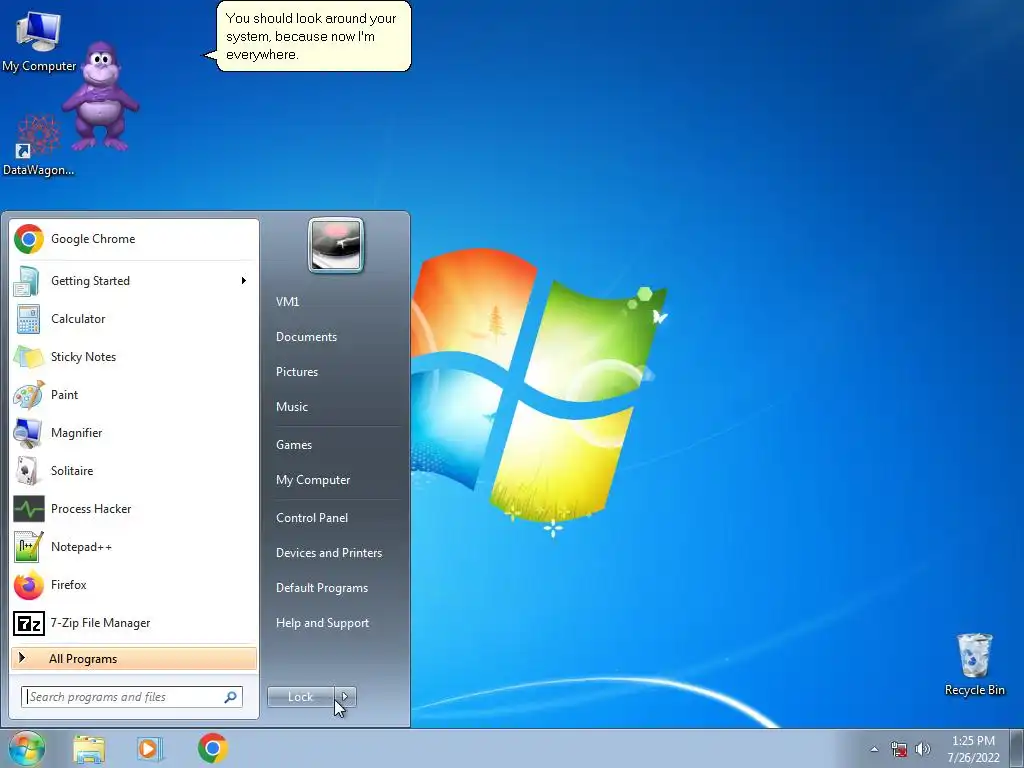Open the Calculator program

click(x=134, y=319)
